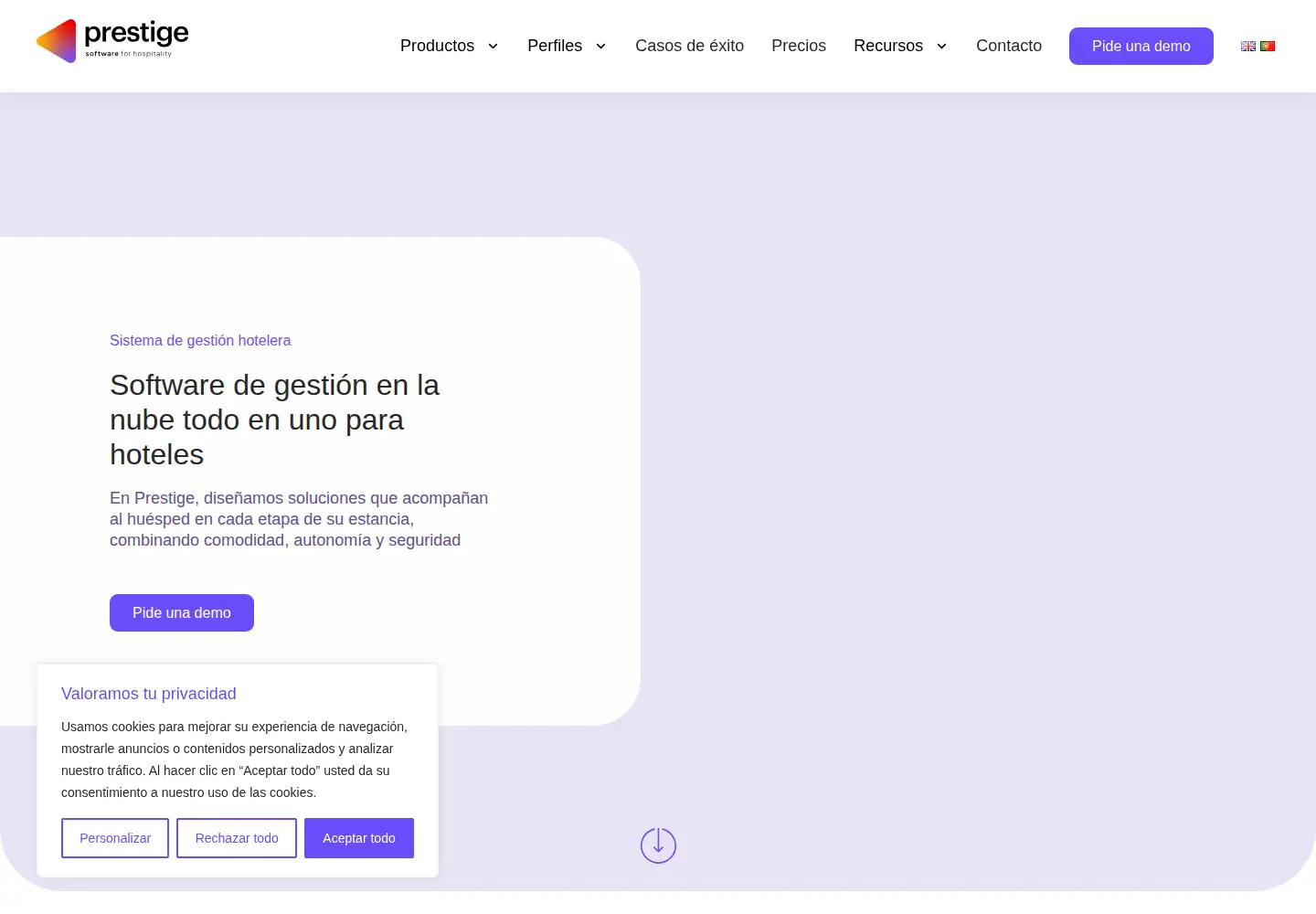This screenshot has height=914, width=1316.
Task: Click the scroll-down arrow circle icon
Action: (x=658, y=845)
